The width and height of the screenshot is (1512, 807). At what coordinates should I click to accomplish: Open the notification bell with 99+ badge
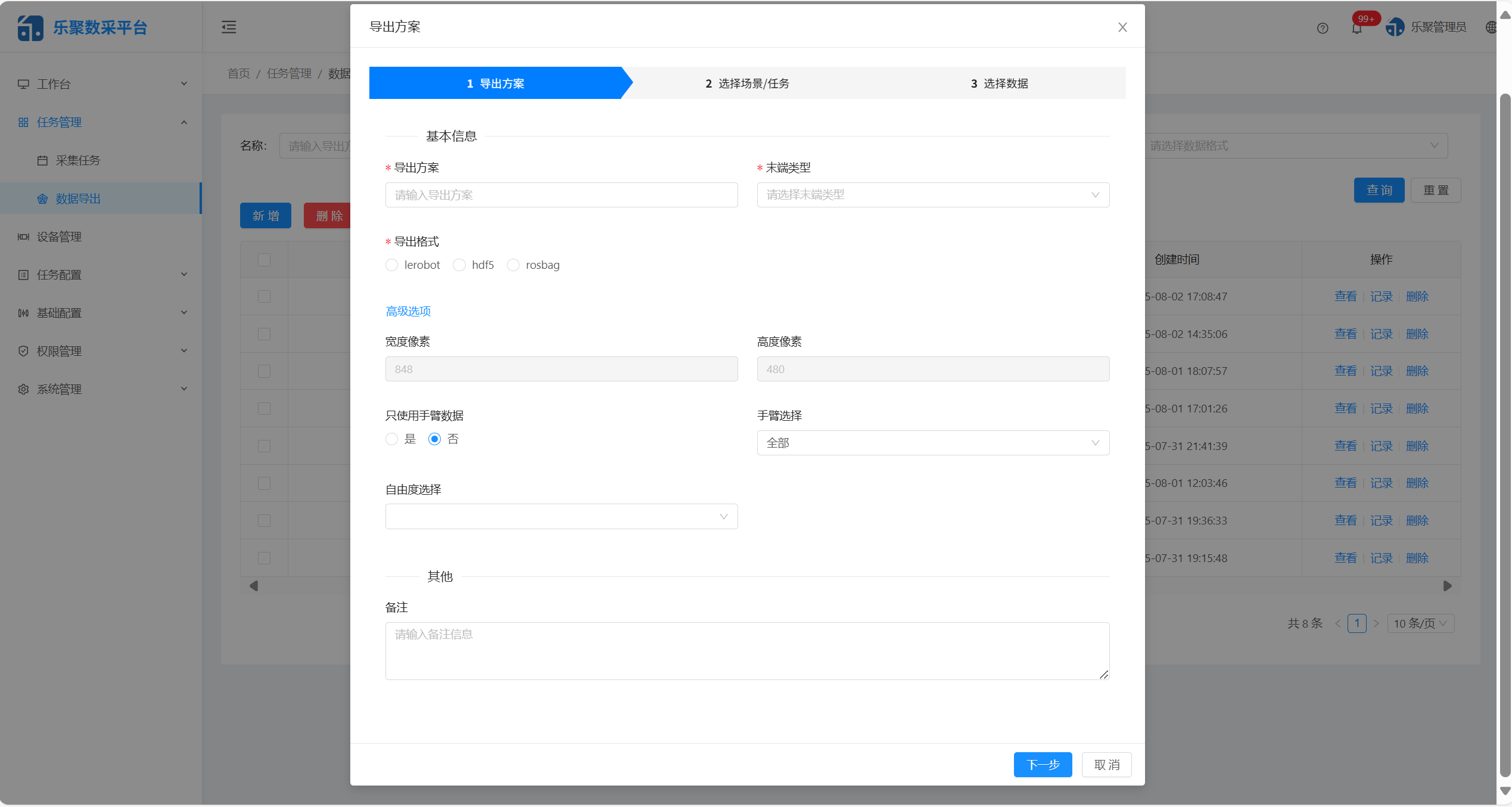click(1358, 28)
